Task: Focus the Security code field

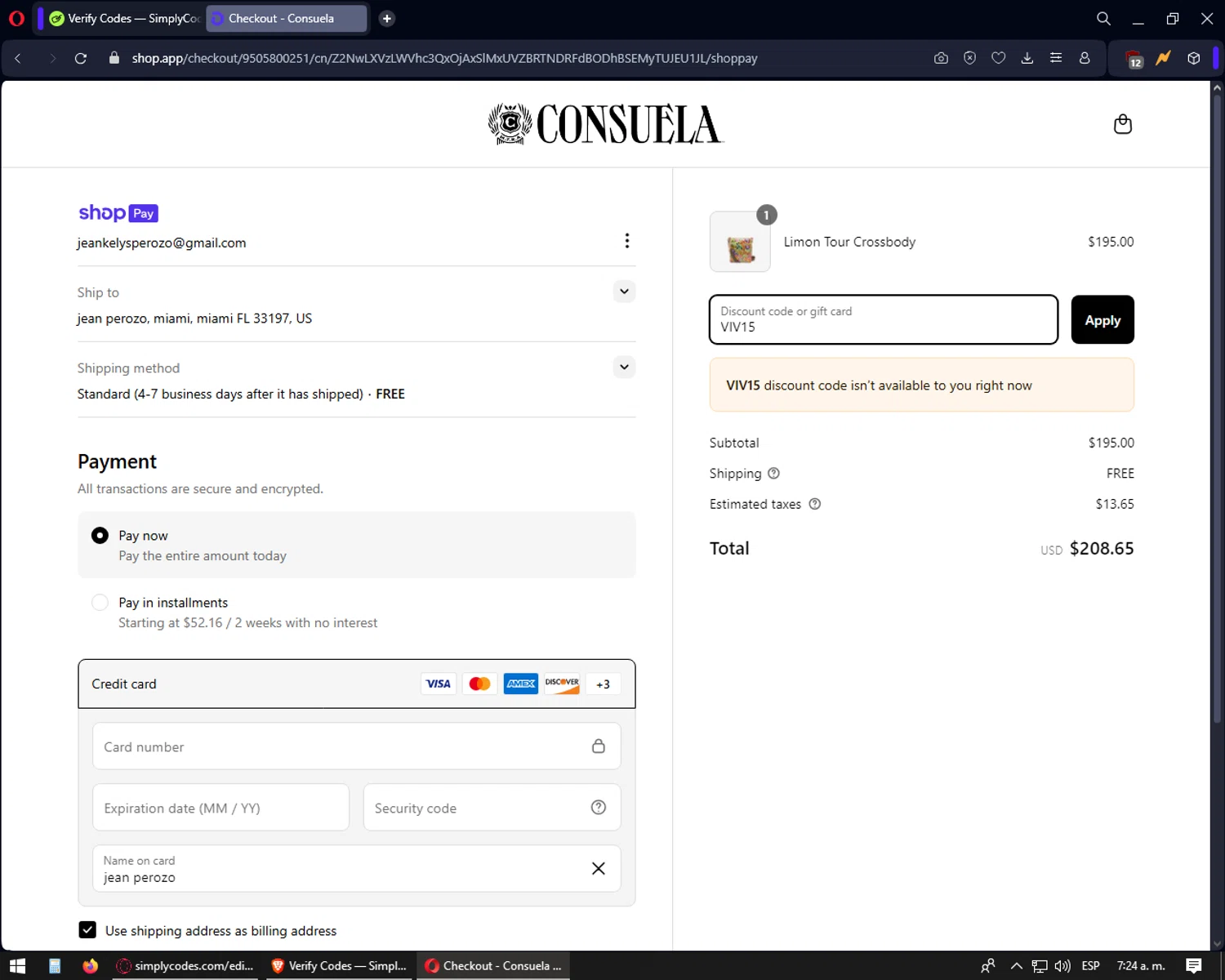Action: [x=492, y=808]
